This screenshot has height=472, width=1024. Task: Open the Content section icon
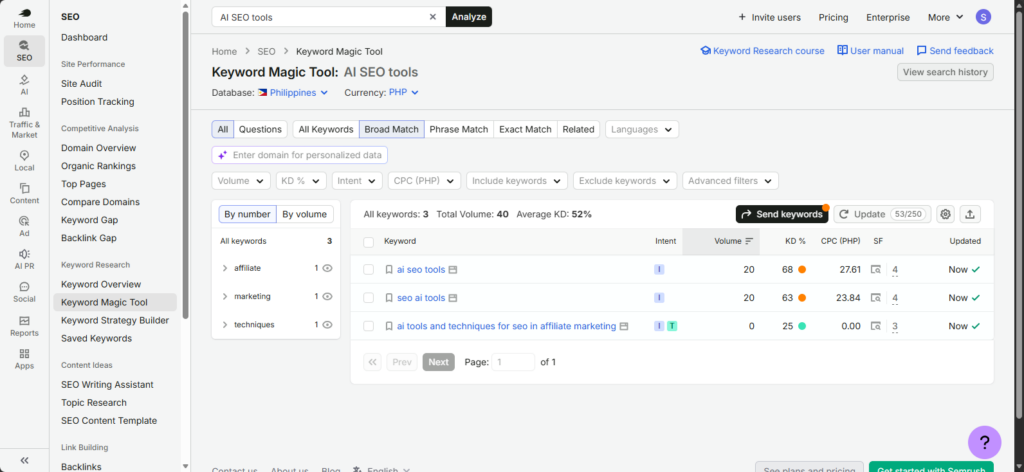(x=24, y=193)
